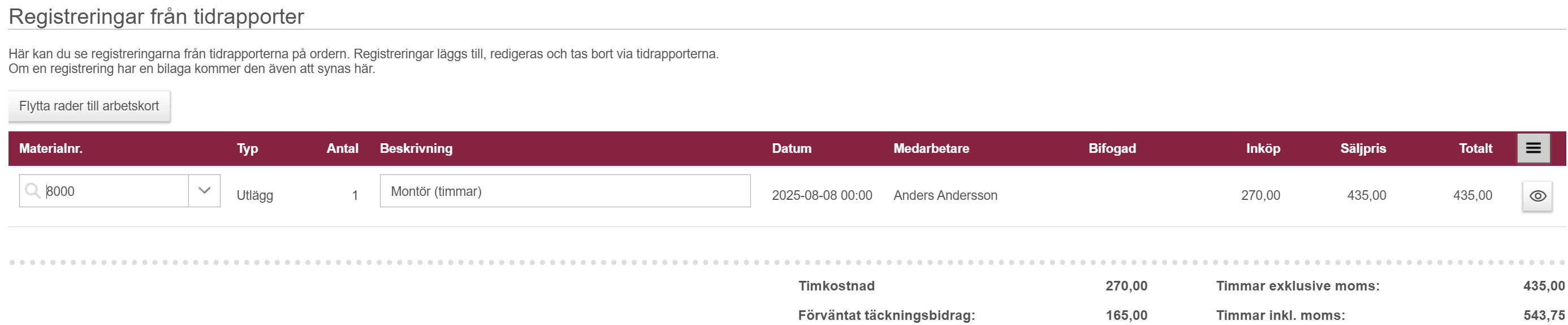Viewport: 1568px width, 325px height.
Task: Click the Bifogad column header
Action: click(1112, 148)
